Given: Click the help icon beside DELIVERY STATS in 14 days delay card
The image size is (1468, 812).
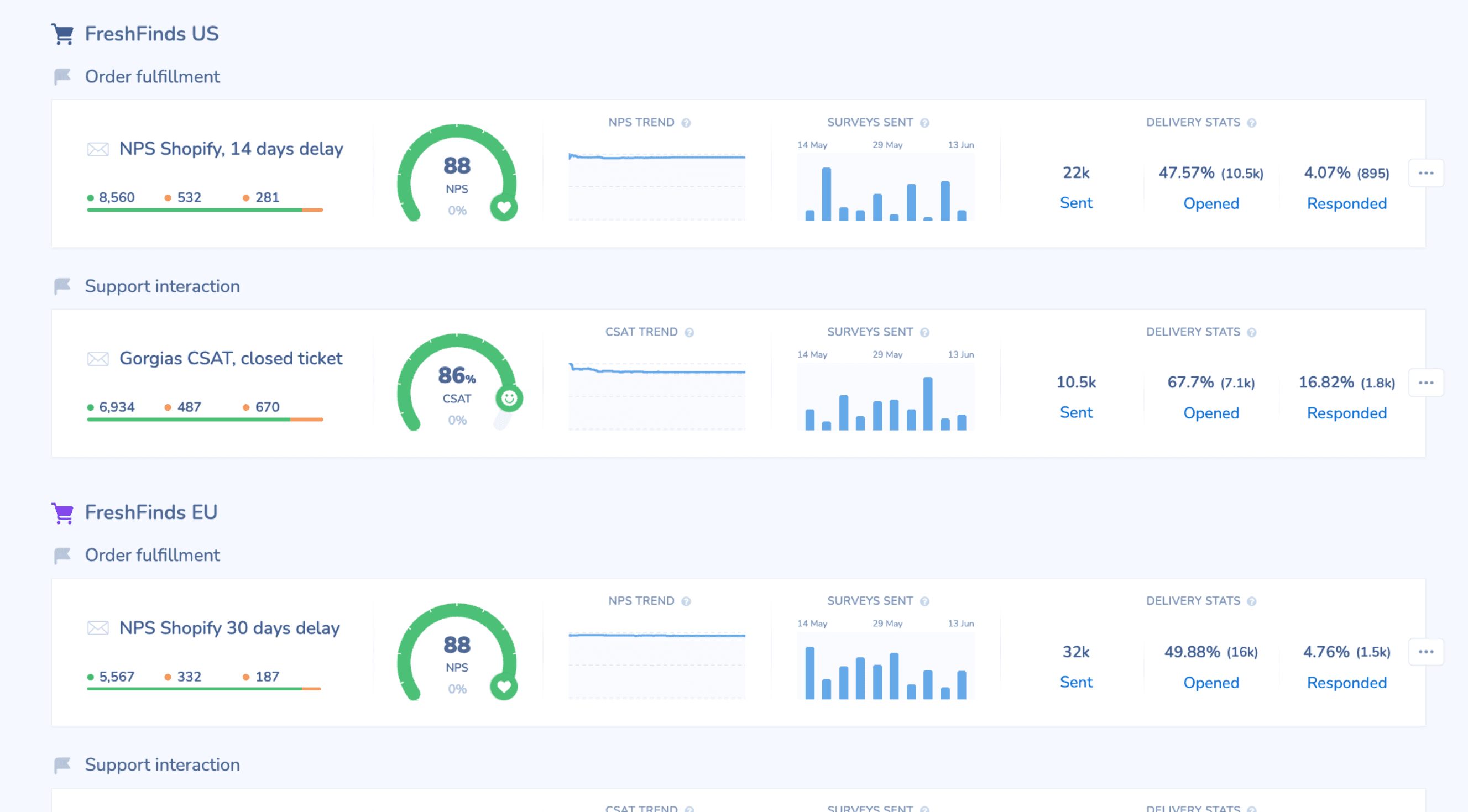Looking at the screenshot, I should point(1252,123).
